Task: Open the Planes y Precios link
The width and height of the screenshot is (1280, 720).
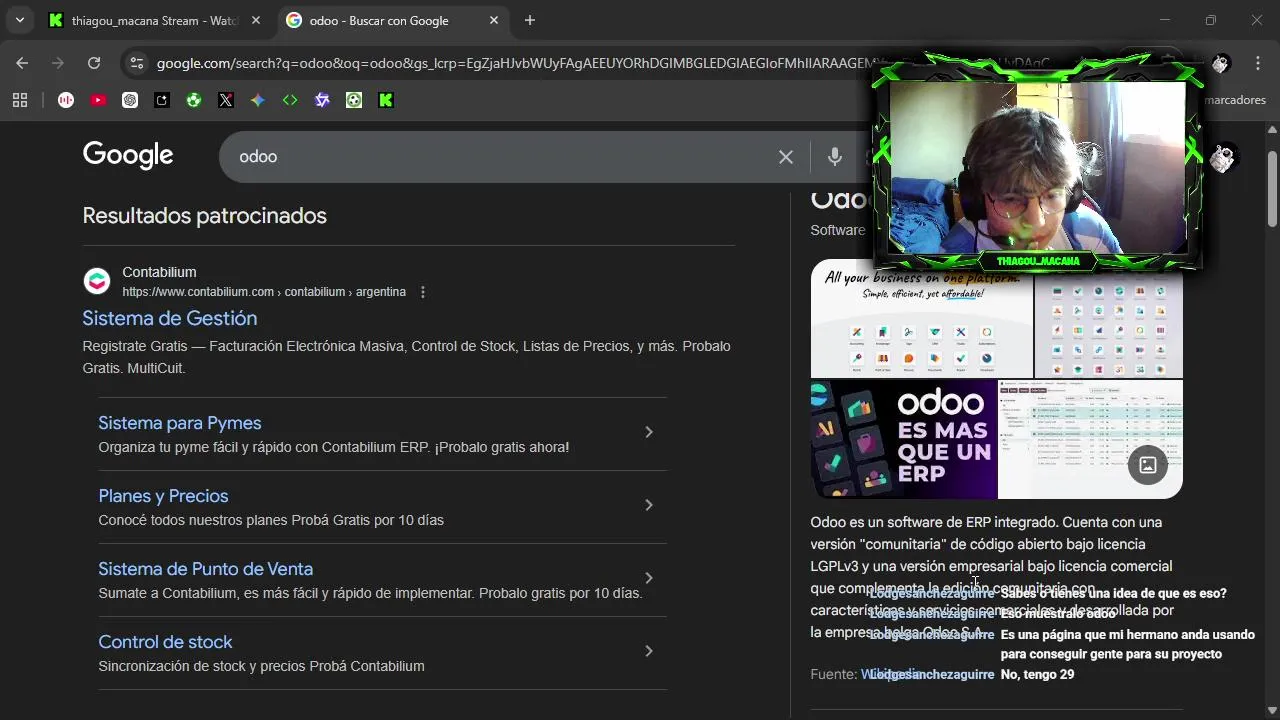Action: [163, 496]
